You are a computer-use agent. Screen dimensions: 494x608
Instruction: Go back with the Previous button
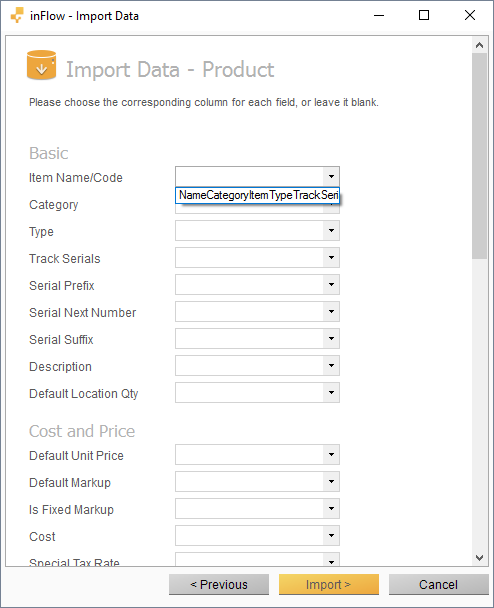(x=219, y=584)
